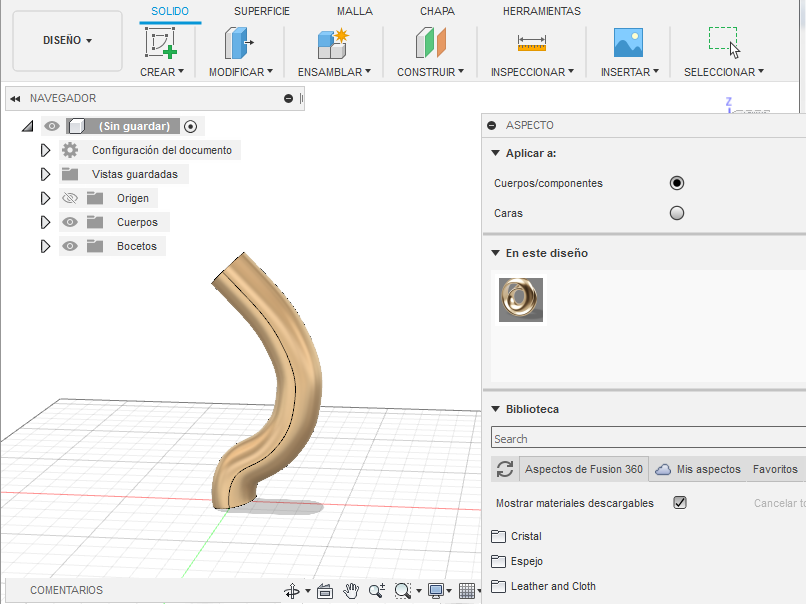
Task: Expand the Origen tree node arrow
Action: (x=45, y=198)
